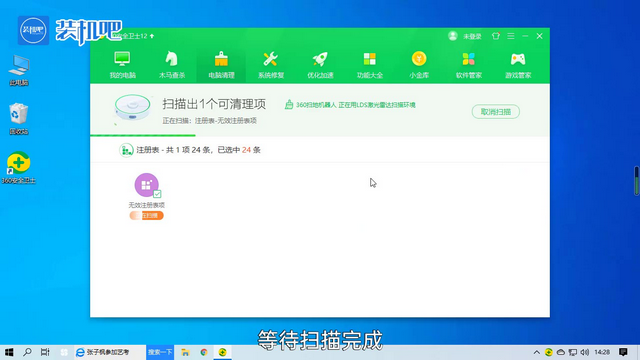Click the 未登录 user avatar icon

(453, 36)
